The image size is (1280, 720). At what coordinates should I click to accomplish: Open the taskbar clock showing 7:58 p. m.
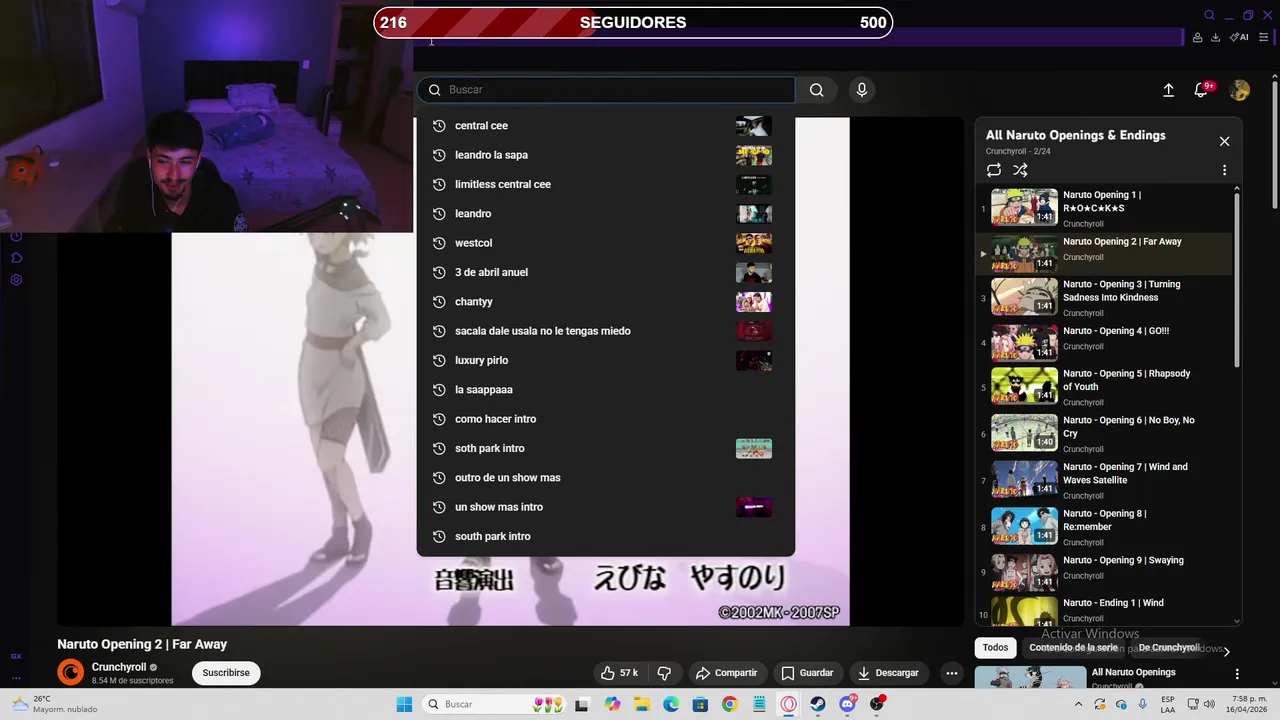[x=1245, y=704]
